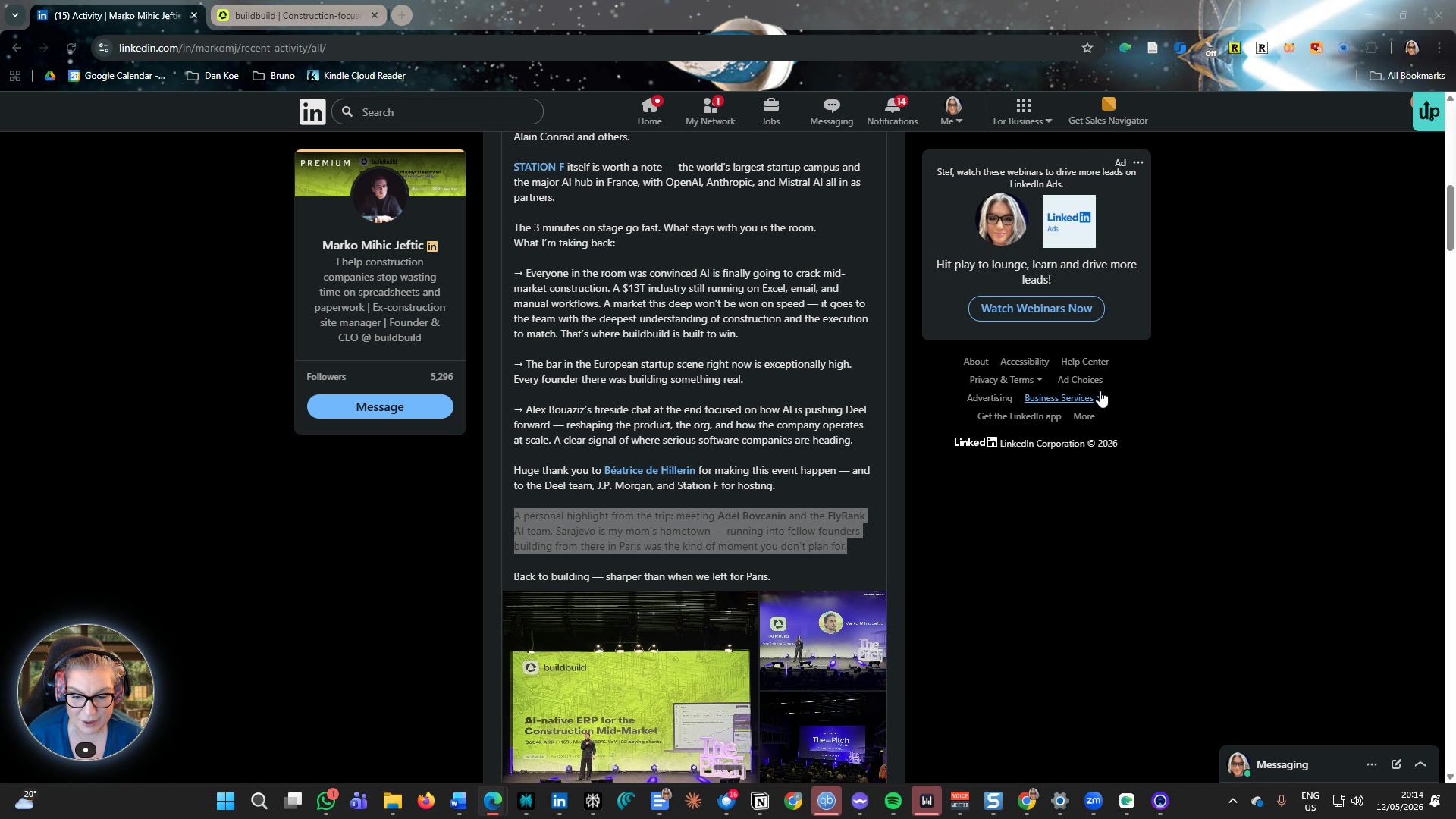Click Watch Webinars Now button
This screenshot has height=819, width=1456.
pos(1036,309)
